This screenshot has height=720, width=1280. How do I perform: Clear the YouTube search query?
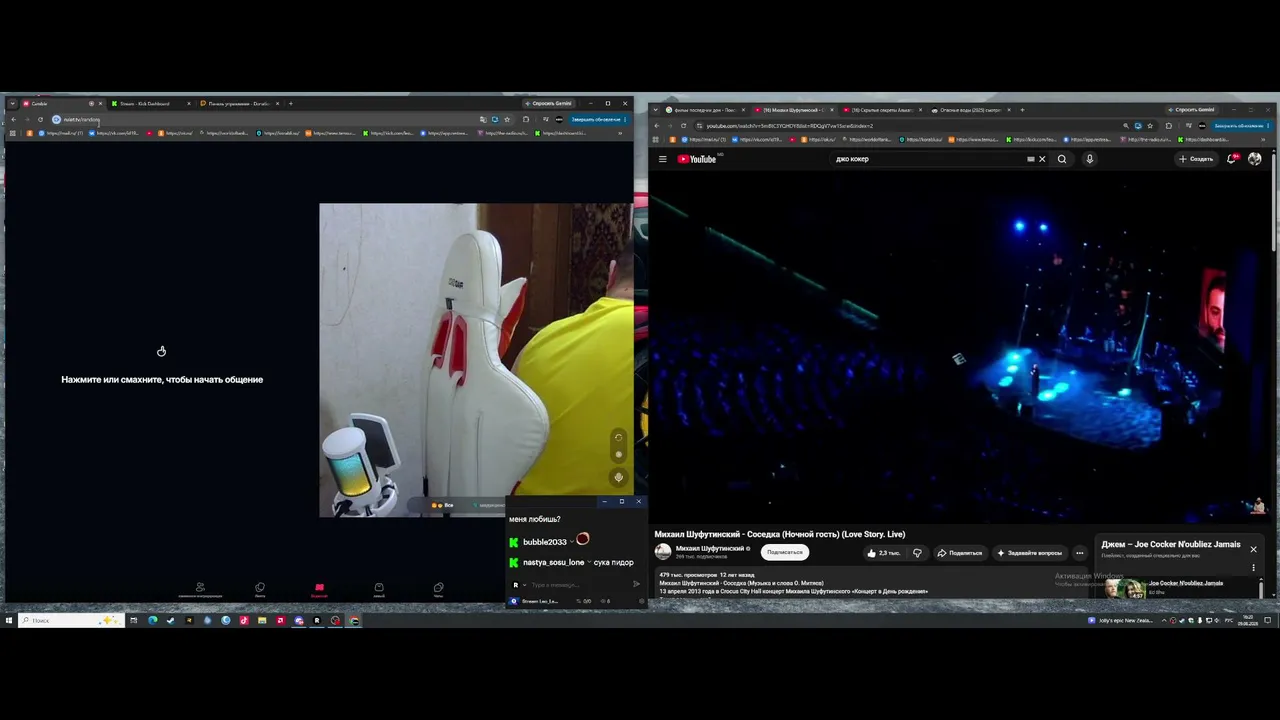(x=1042, y=159)
